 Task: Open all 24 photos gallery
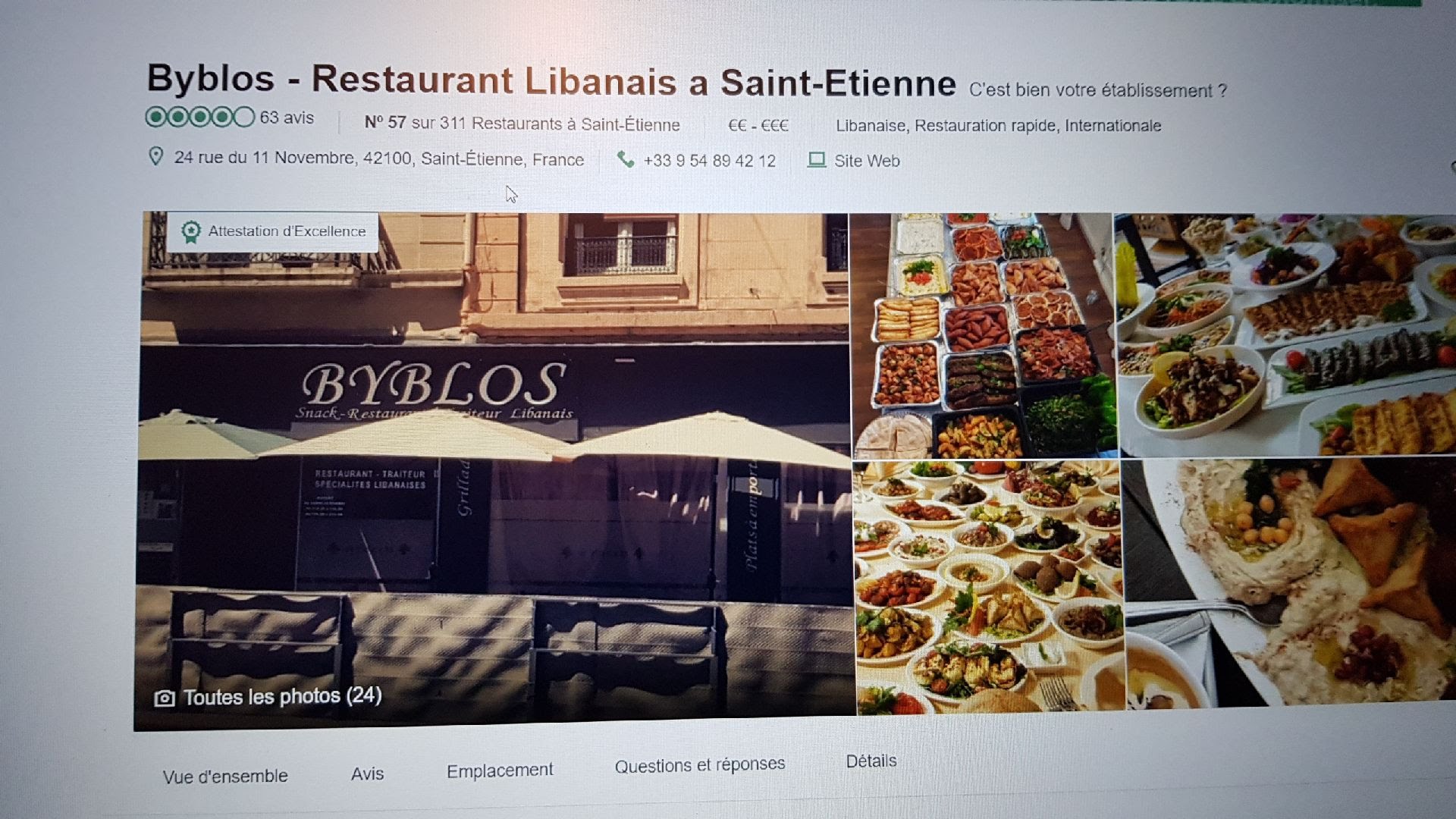click(282, 696)
